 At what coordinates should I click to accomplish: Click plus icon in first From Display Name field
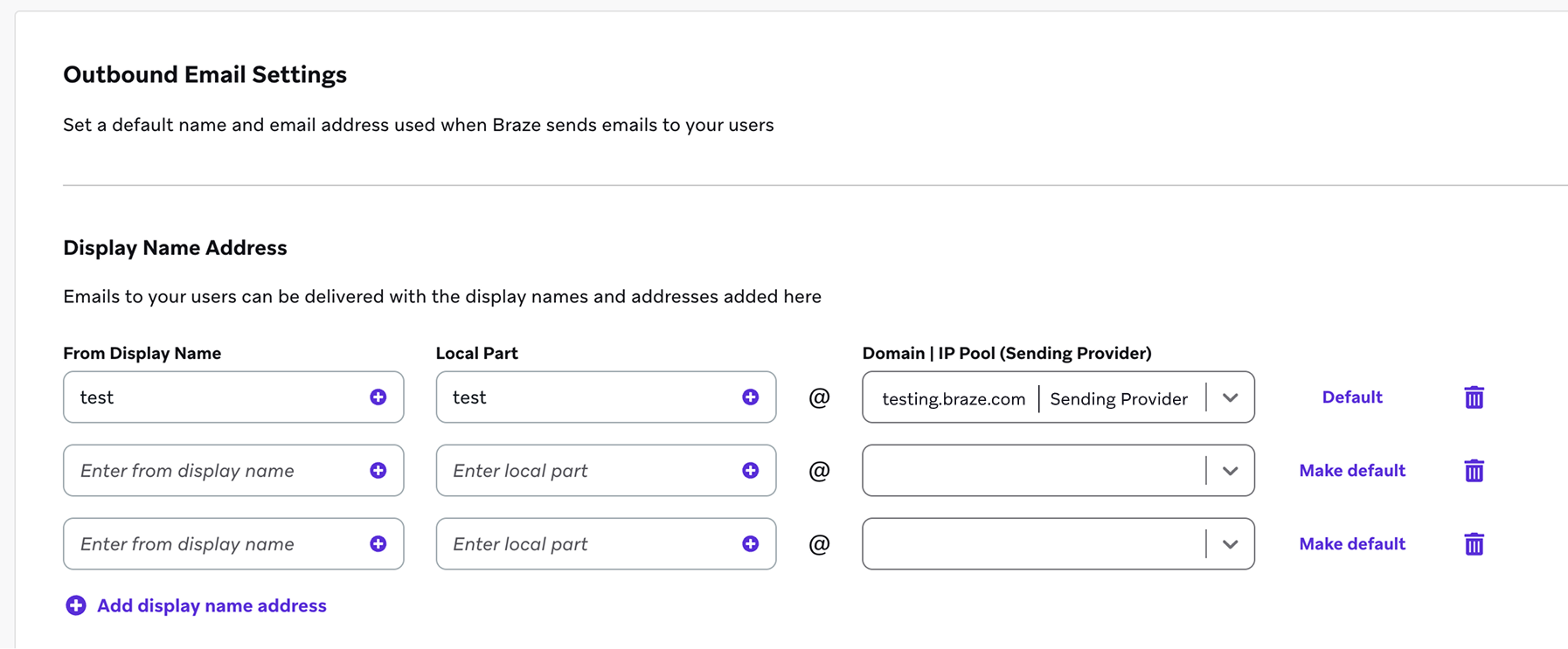(378, 397)
